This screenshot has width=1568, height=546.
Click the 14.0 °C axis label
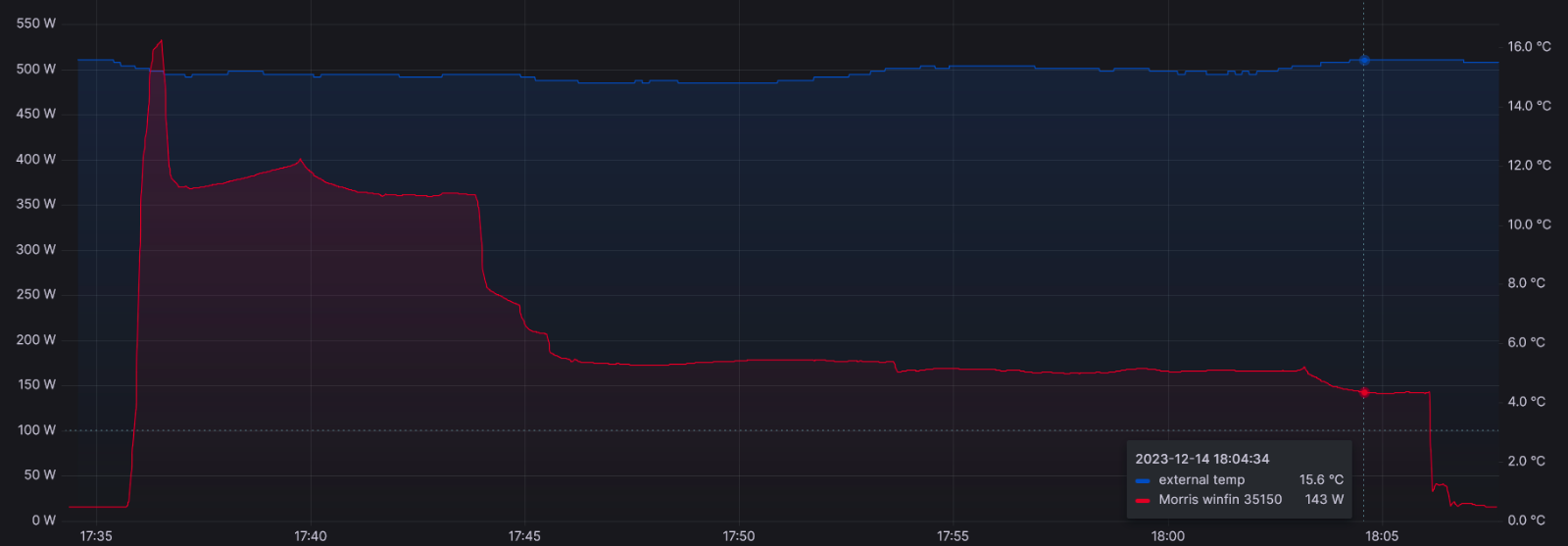tap(1529, 106)
